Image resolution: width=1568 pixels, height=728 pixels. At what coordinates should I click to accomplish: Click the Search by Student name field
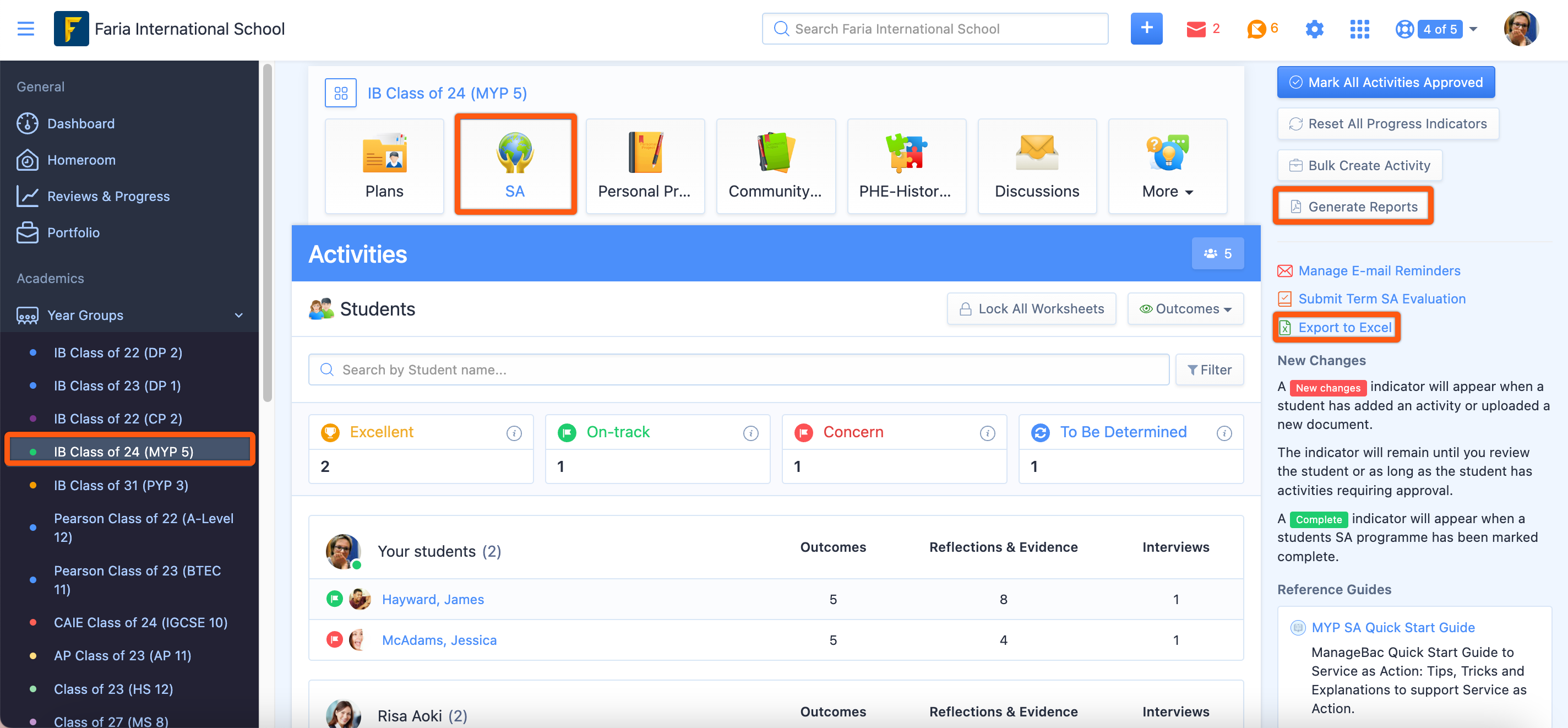(738, 370)
